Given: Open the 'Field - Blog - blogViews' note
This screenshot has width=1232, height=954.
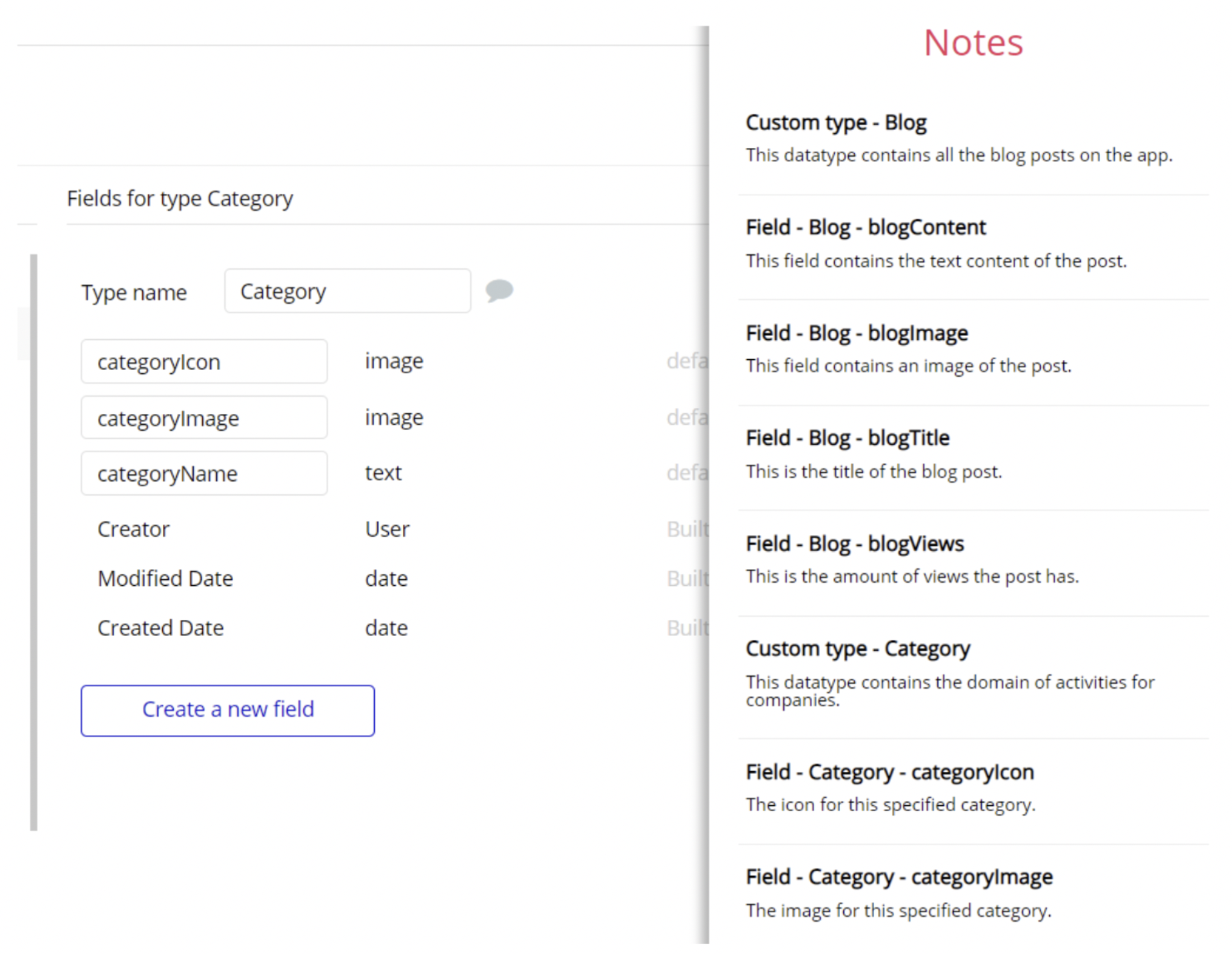Looking at the screenshot, I should pyautogui.click(x=854, y=544).
